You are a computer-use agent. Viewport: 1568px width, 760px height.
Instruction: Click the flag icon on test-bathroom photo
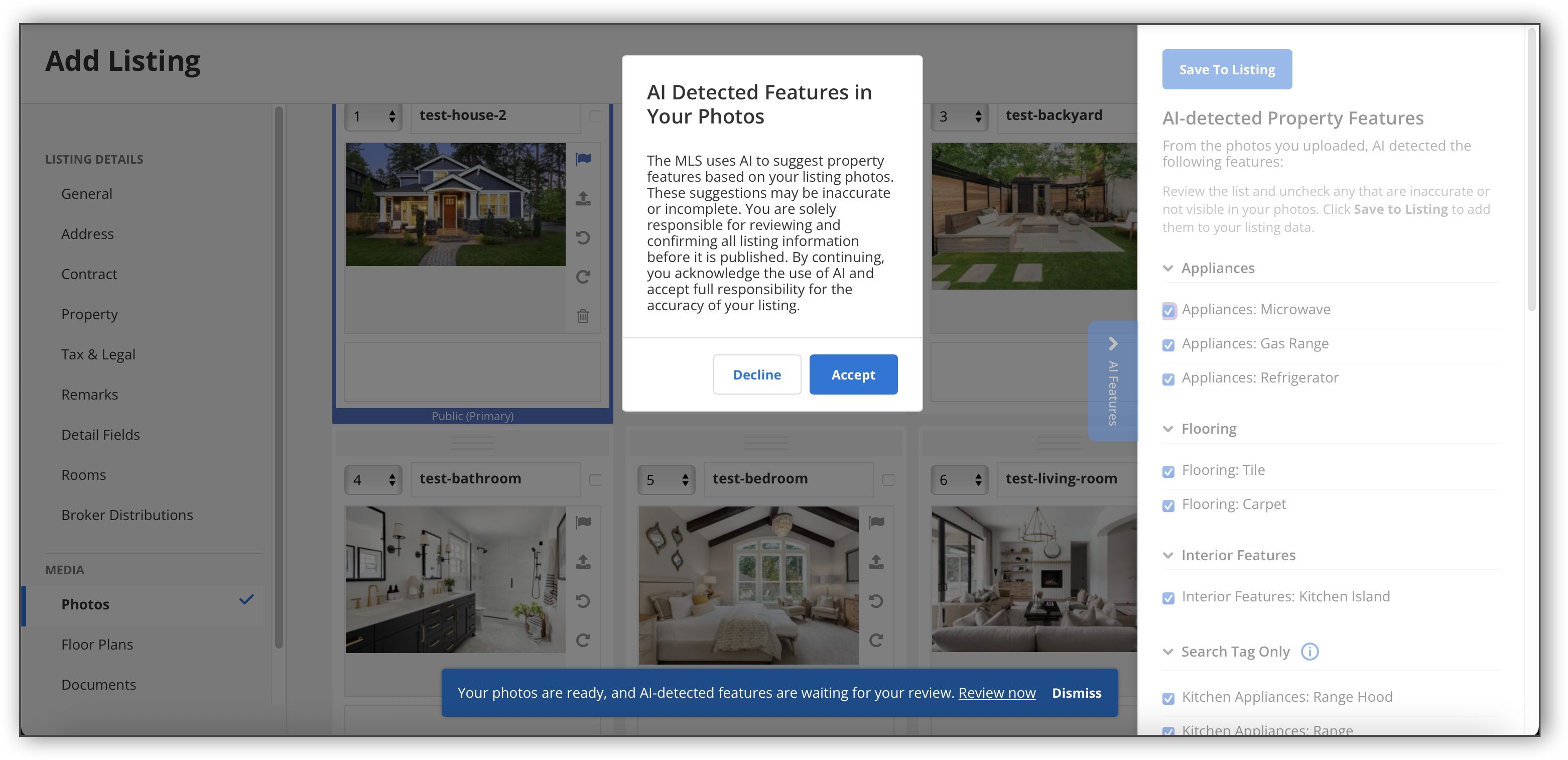point(583,522)
